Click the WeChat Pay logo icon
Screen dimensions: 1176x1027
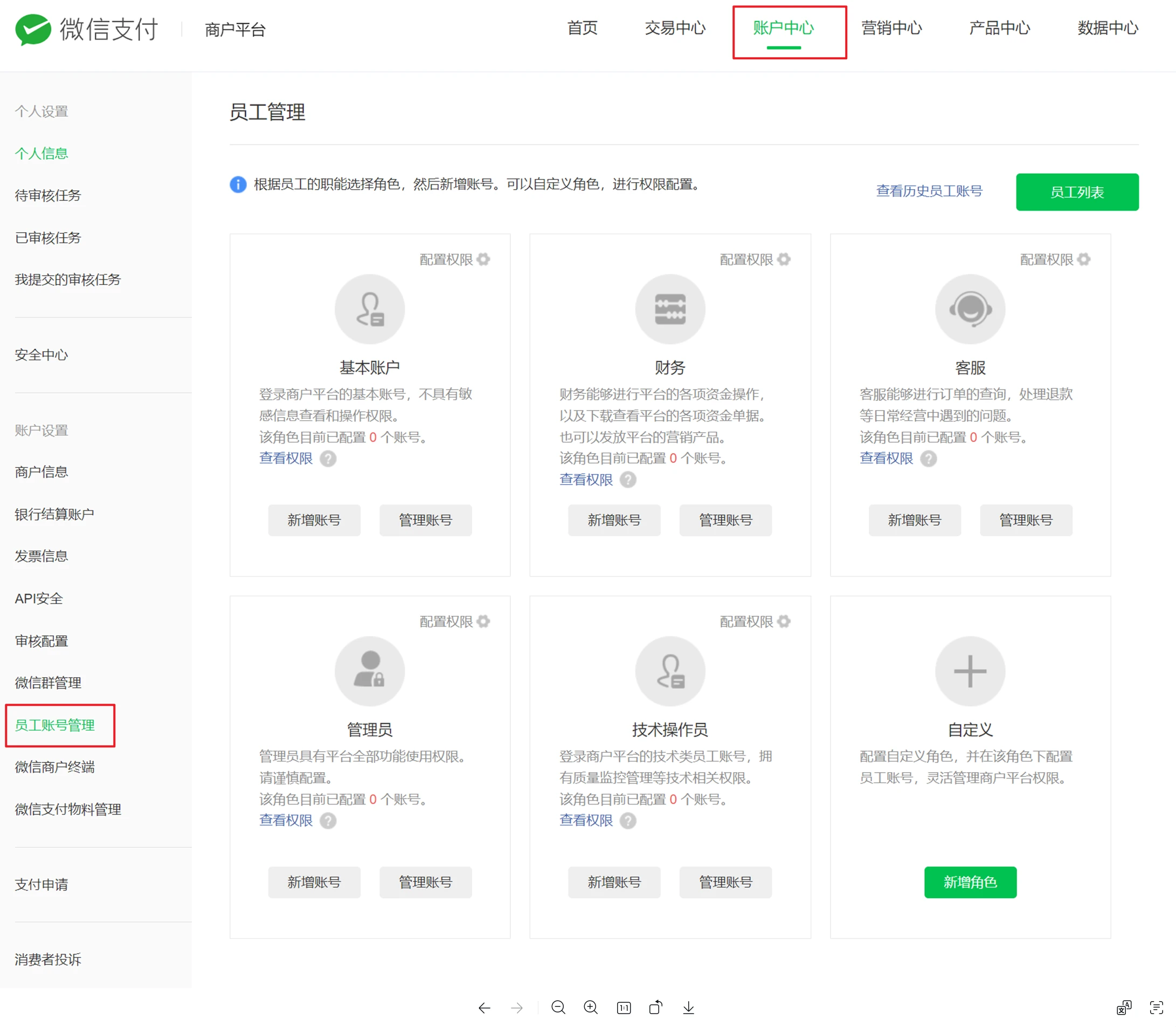pyautogui.click(x=33, y=29)
